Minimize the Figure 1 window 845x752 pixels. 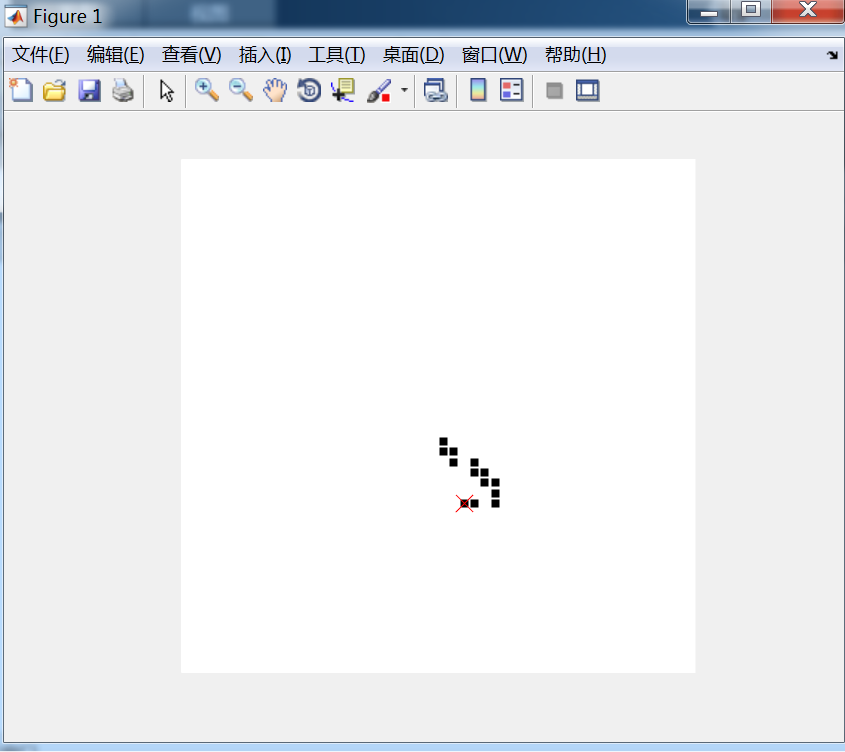[709, 11]
